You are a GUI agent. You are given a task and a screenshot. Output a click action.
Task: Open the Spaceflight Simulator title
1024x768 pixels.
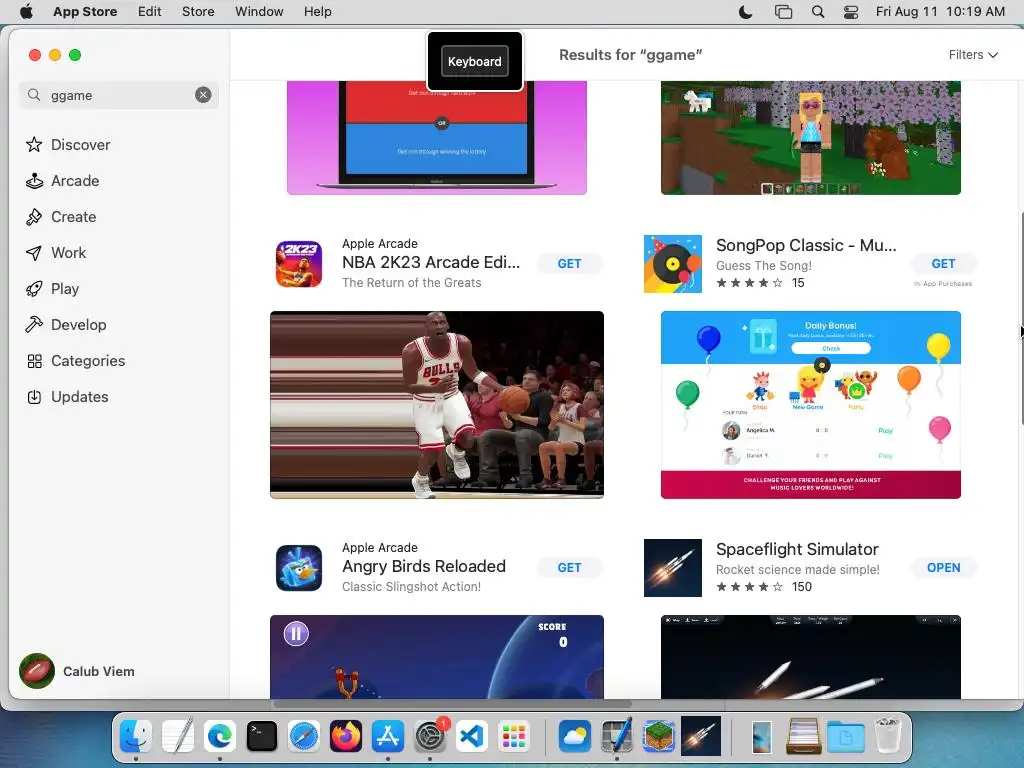[x=797, y=549]
